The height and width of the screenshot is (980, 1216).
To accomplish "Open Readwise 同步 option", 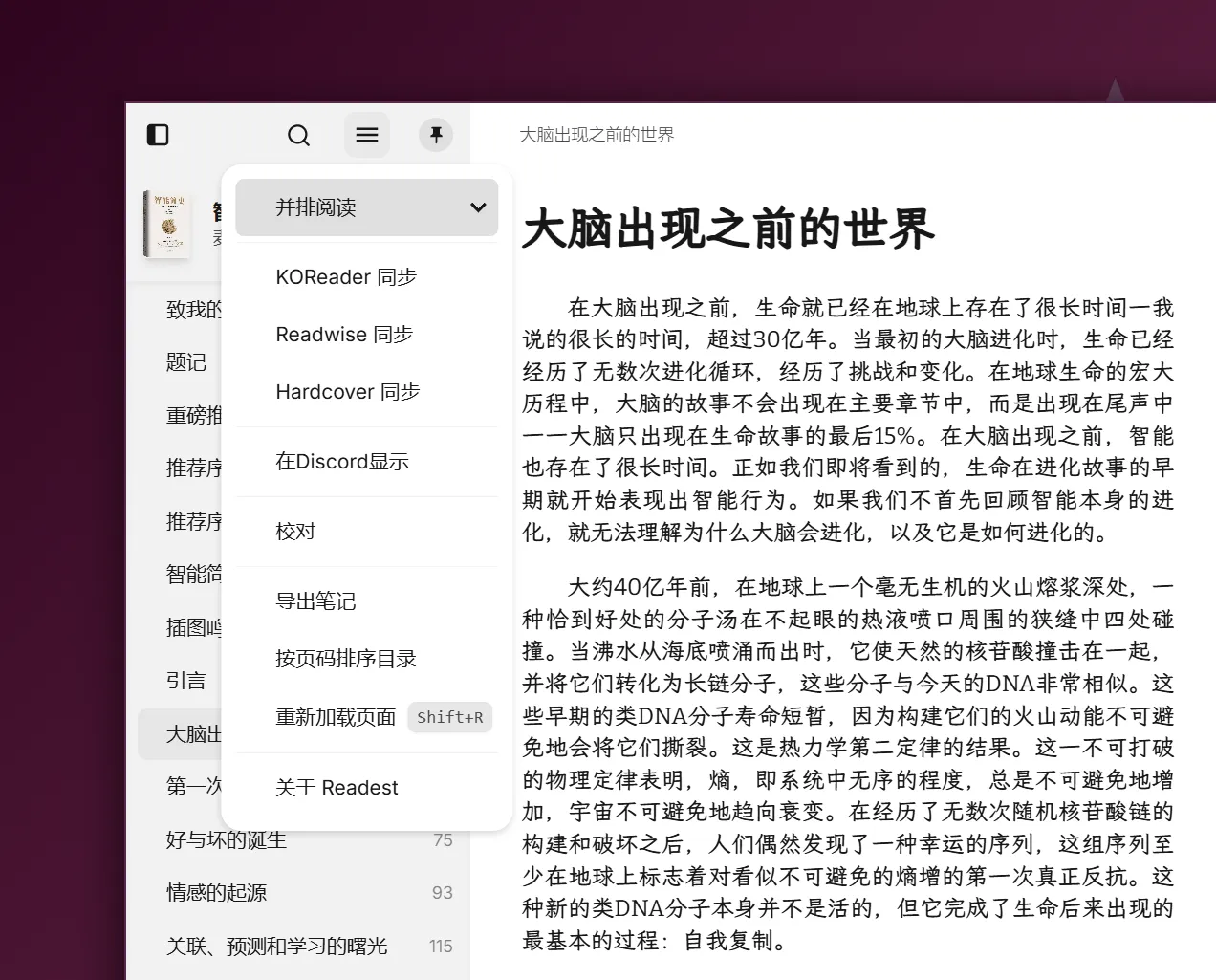I will 344,335.
